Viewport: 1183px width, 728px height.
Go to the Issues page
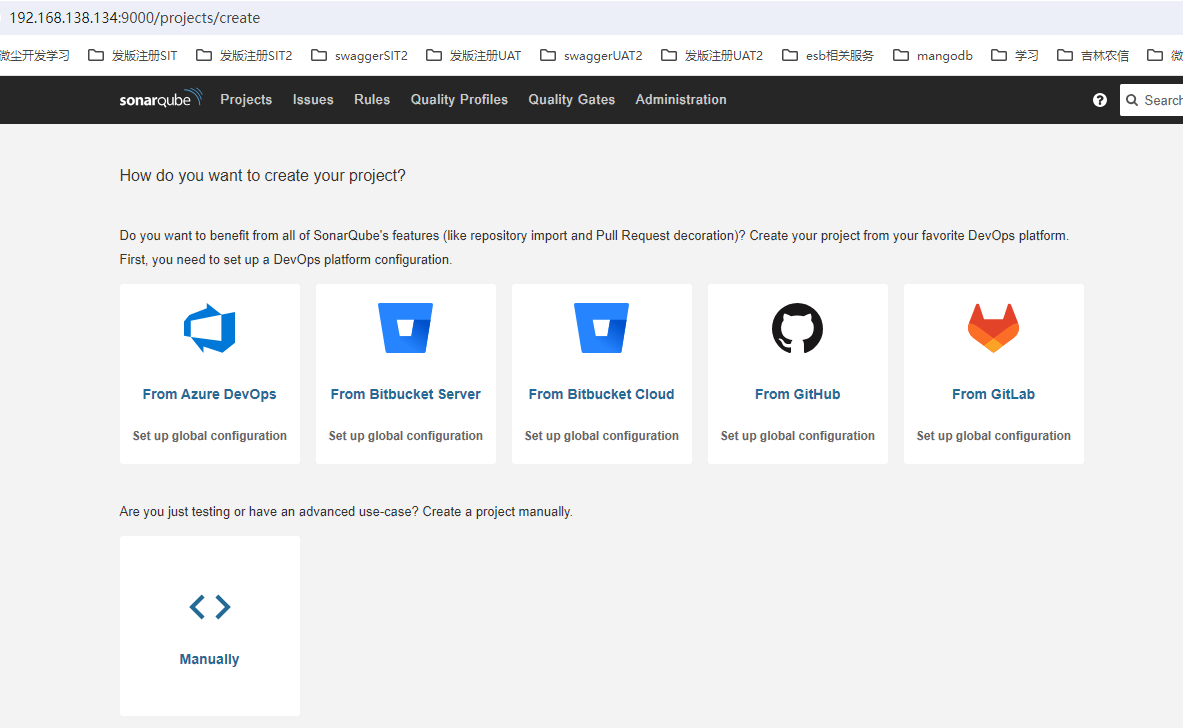pos(313,100)
